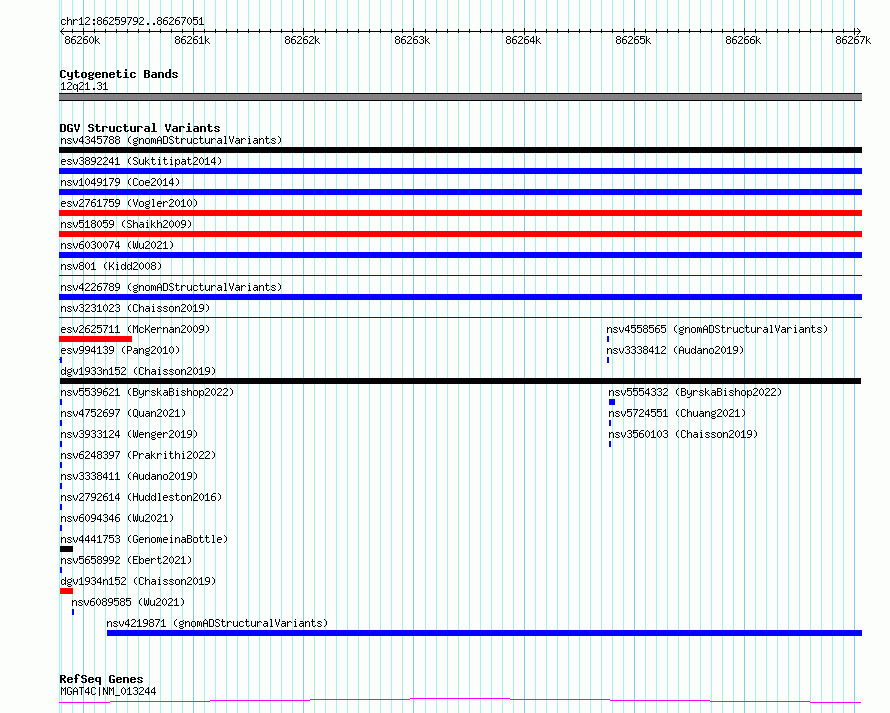Screen dimensions: 890x713
Task: Click the blue bar under nsv1049179
Action: coord(460,192)
